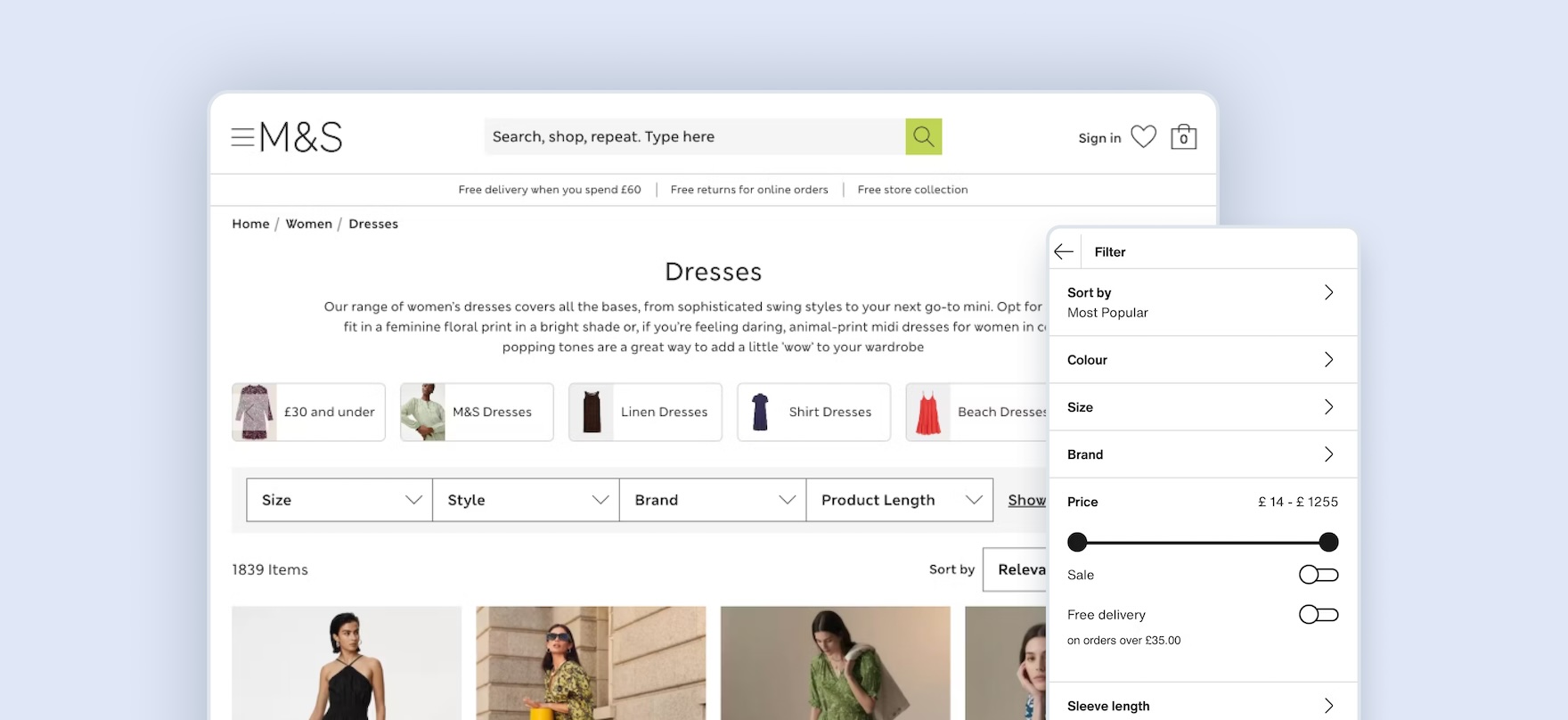Click the M&S logo
The image size is (1568, 720).
tap(301, 137)
